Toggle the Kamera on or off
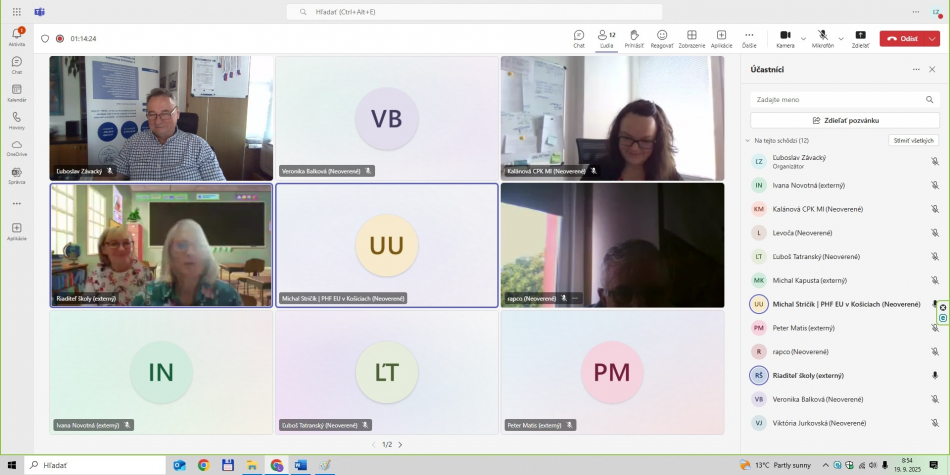Screen dimensions: 950x475 click(x=785, y=38)
